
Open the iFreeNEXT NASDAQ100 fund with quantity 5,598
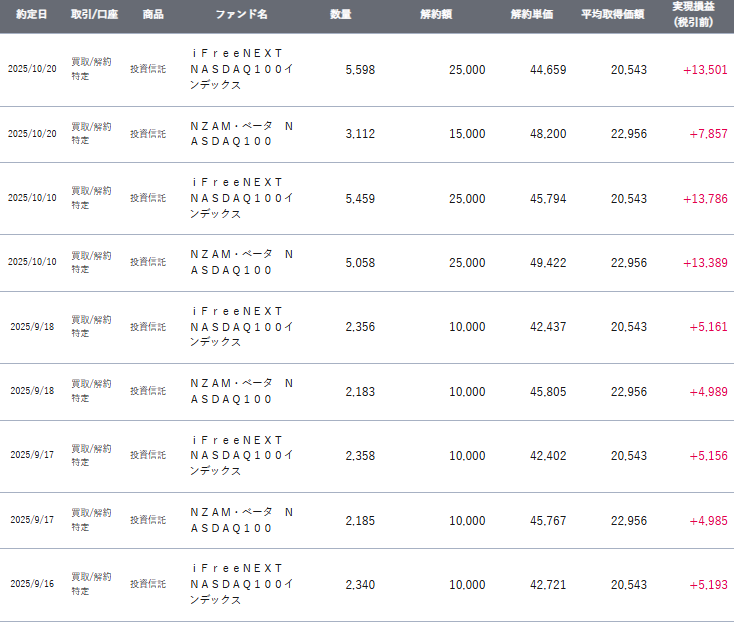click(x=241, y=69)
